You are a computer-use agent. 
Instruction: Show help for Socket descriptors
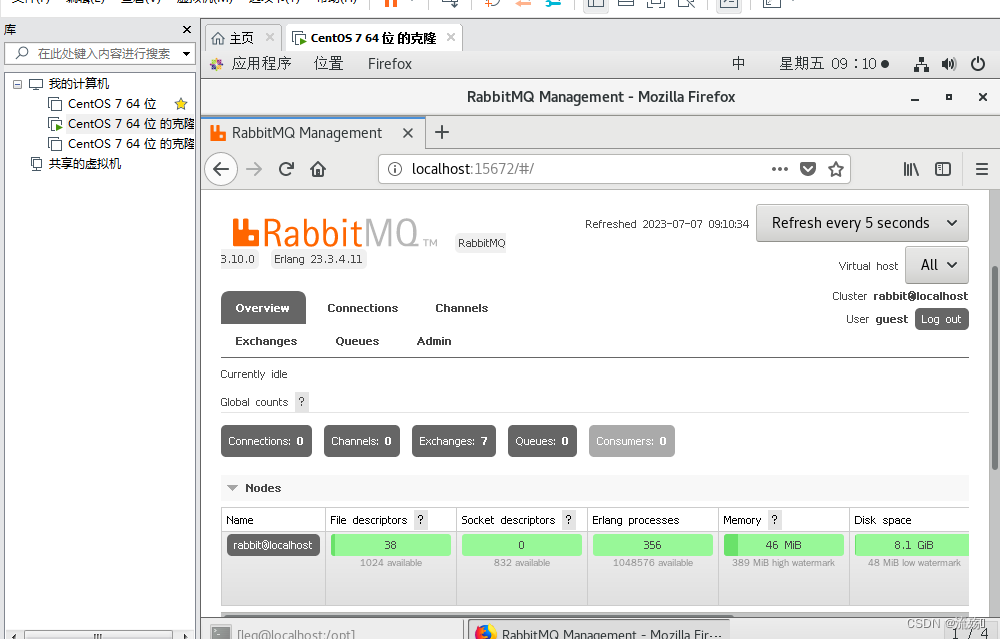568,520
